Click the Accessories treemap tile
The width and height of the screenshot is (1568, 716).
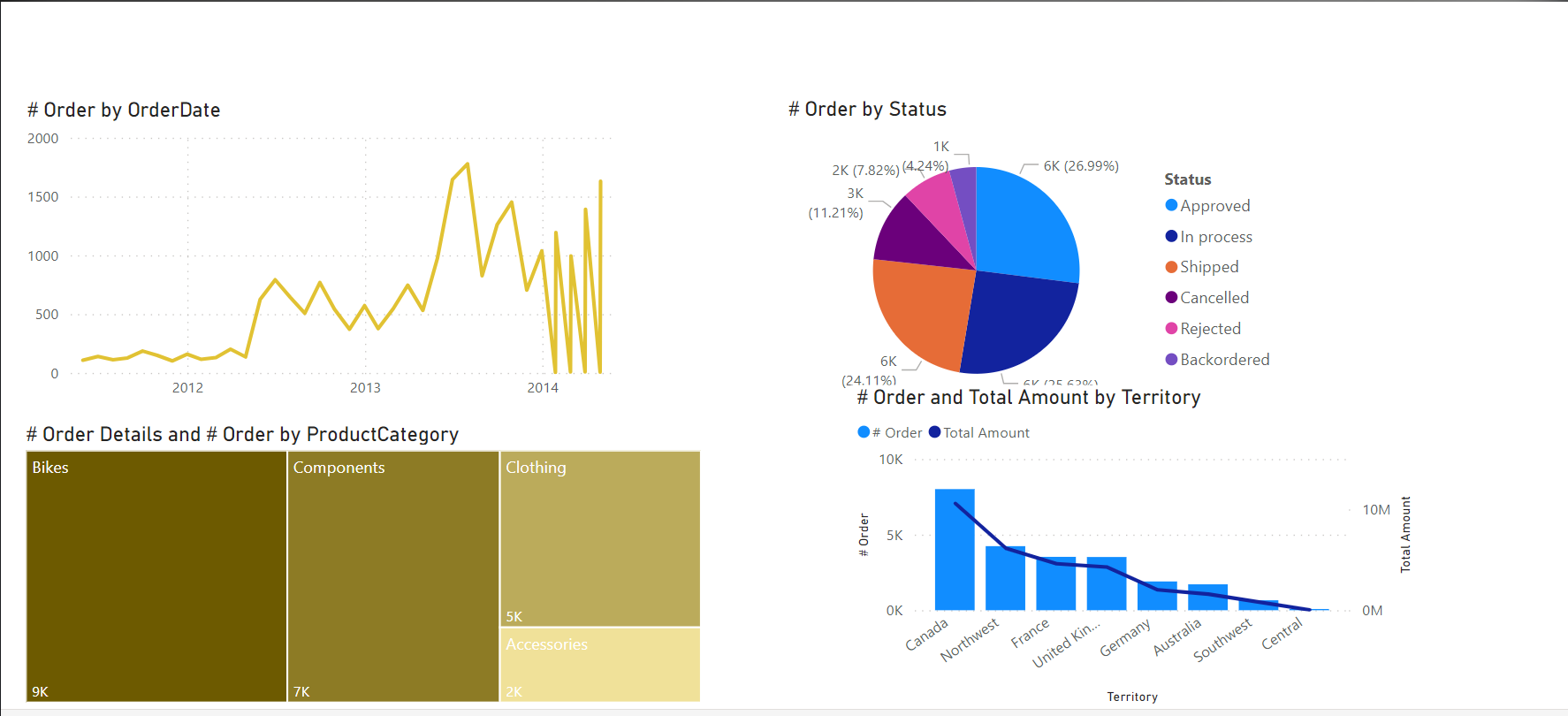point(600,665)
